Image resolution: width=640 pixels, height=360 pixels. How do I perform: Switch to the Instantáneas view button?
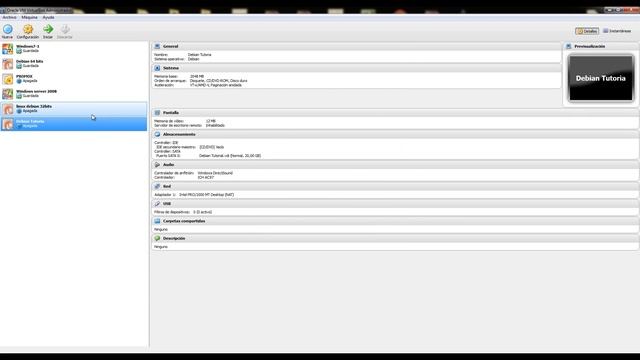pyautogui.click(x=617, y=31)
